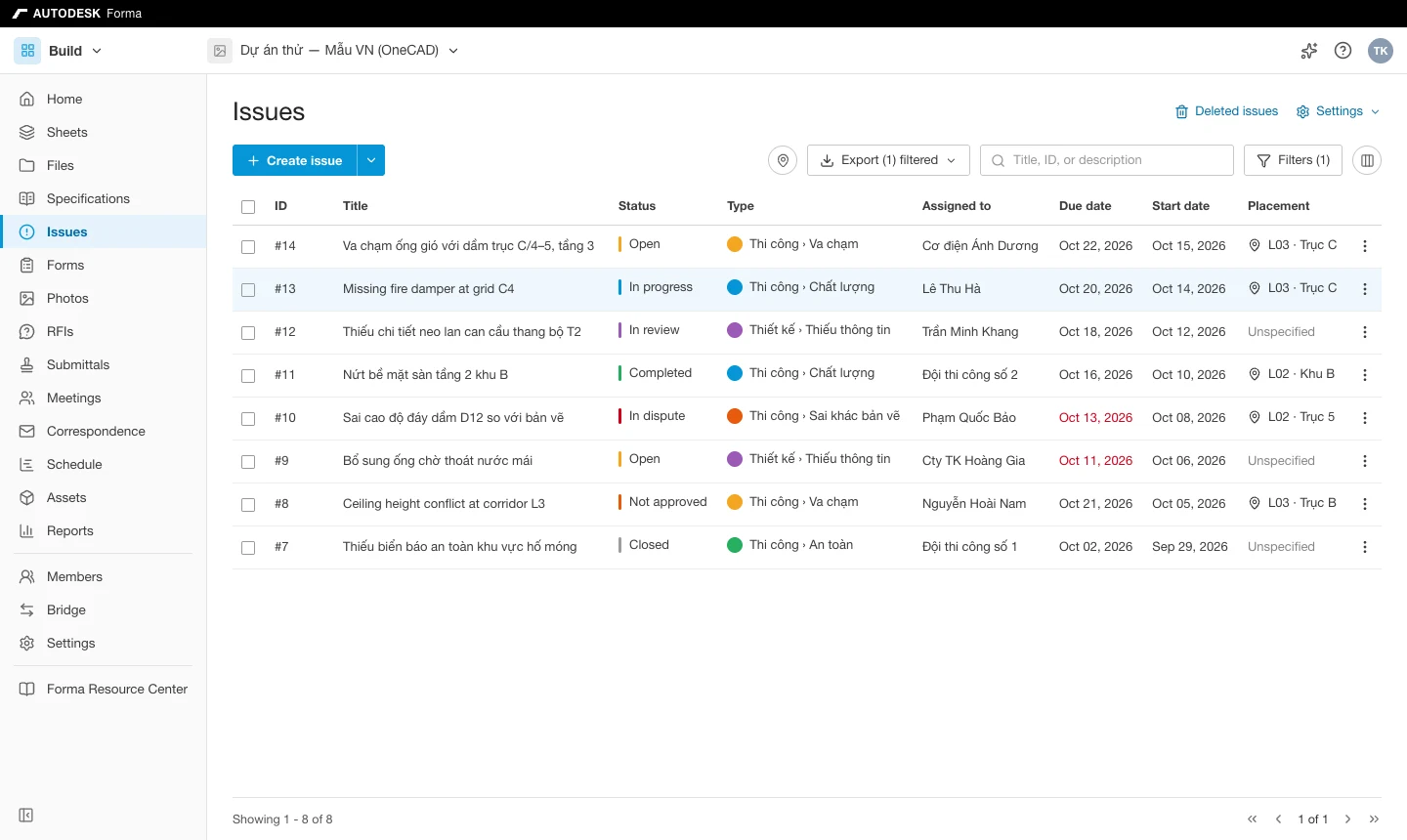The image size is (1407, 840).
Task: Go to the previous page arrow
Action: coord(1278,819)
